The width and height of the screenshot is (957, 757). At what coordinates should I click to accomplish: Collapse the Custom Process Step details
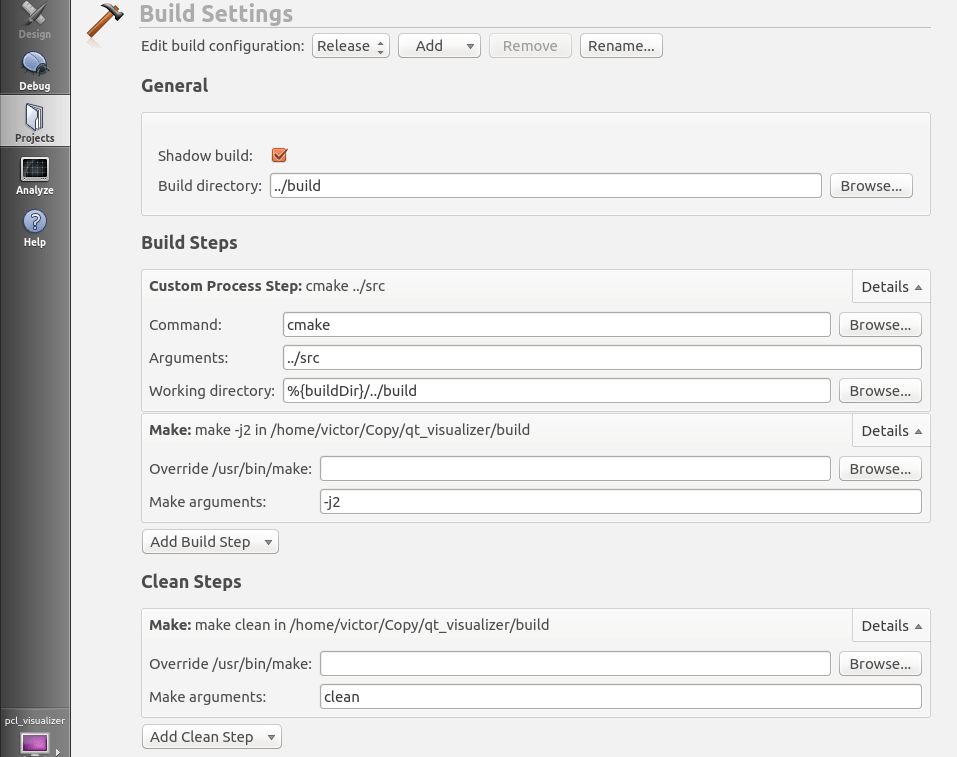point(890,286)
